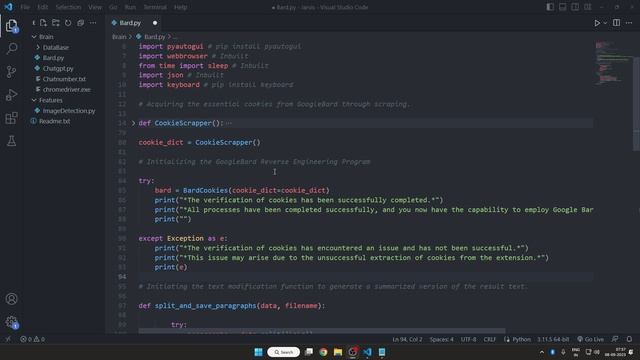Viewport: 640px width, 360px height.
Task: Unfold the CookieScrapper function
Action: [133, 123]
